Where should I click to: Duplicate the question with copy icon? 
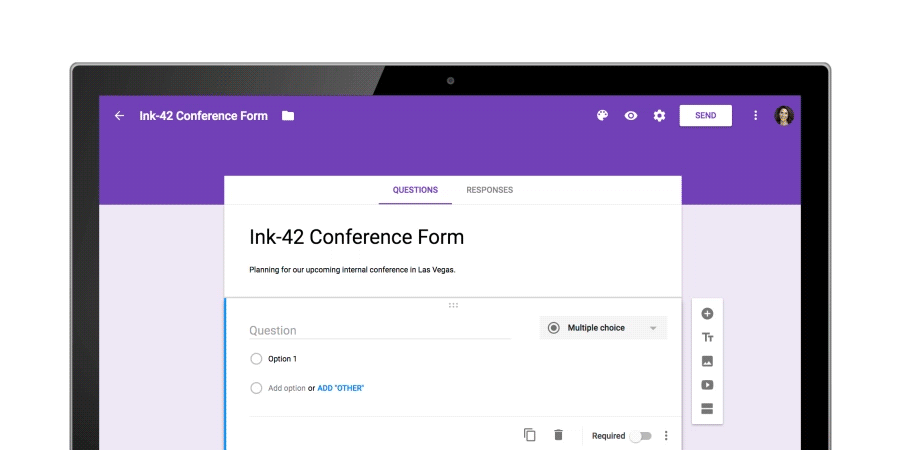(530, 435)
